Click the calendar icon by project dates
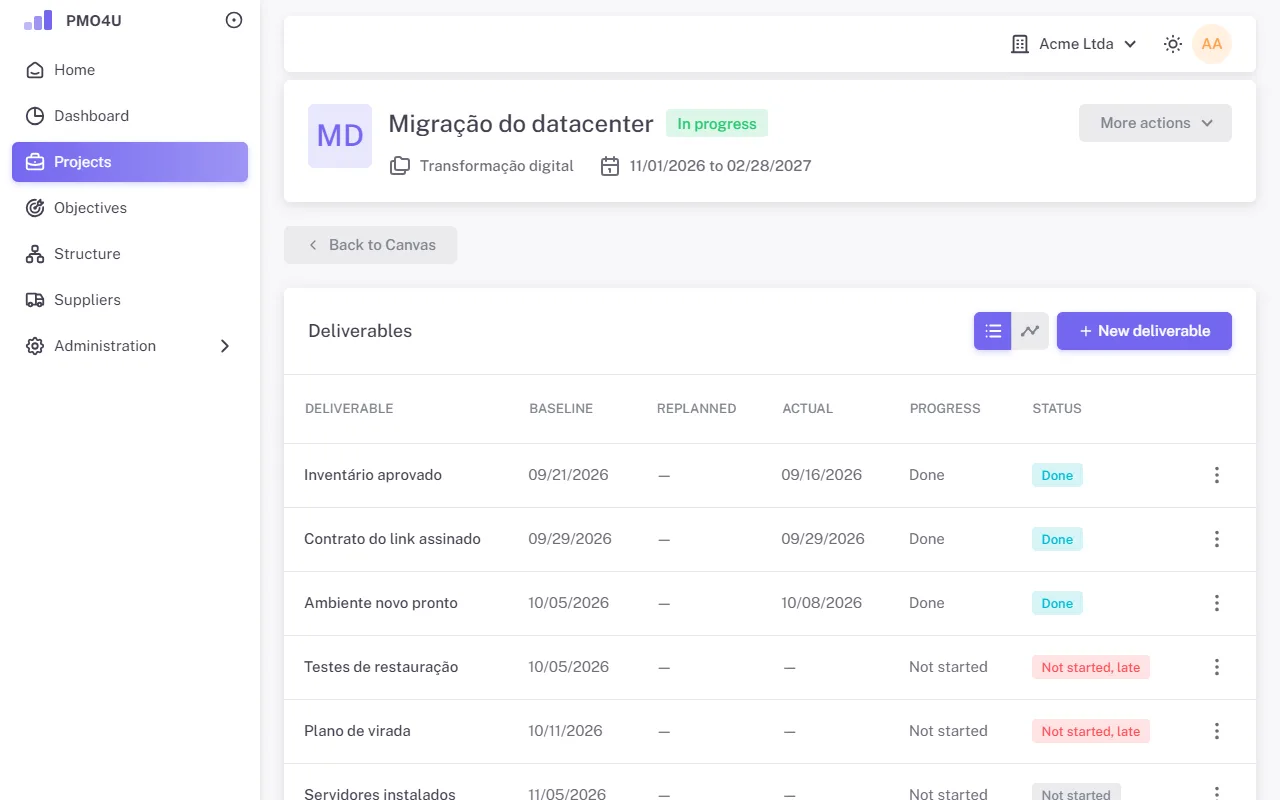This screenshot has height=800, width=1280. (610, 166)
